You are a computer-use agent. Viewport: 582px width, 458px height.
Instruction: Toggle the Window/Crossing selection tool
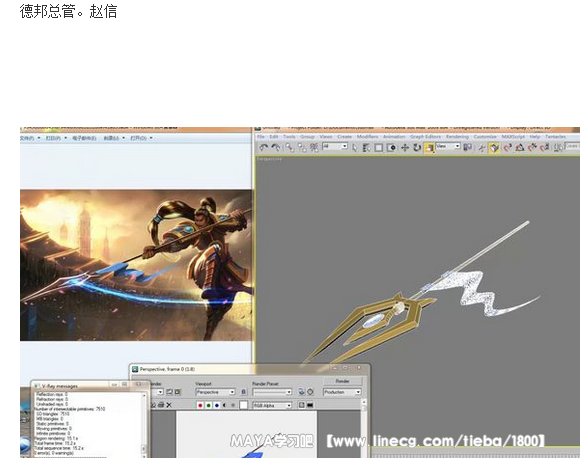(x=392, y=148)
